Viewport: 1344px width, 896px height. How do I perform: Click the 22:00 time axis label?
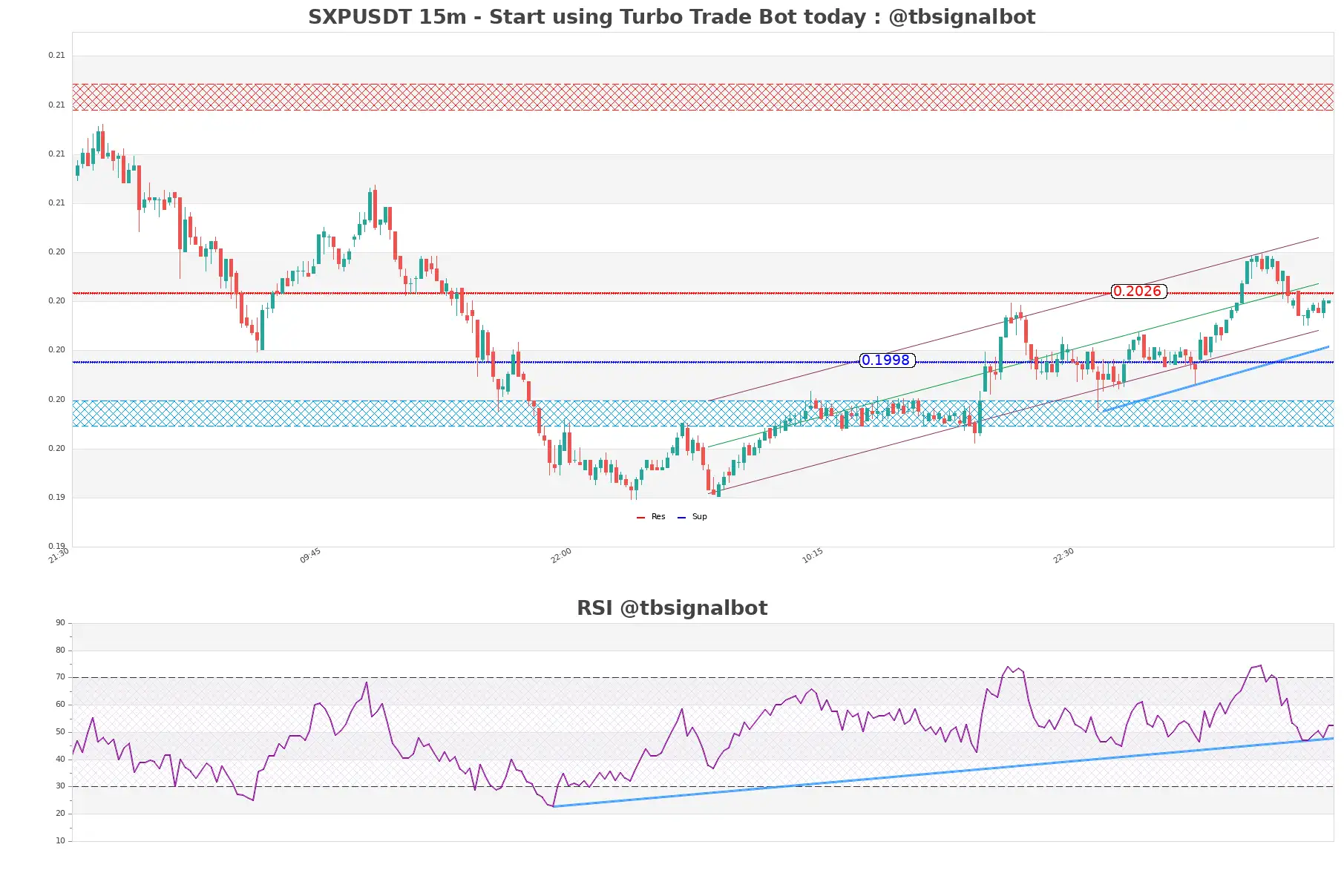561,556
